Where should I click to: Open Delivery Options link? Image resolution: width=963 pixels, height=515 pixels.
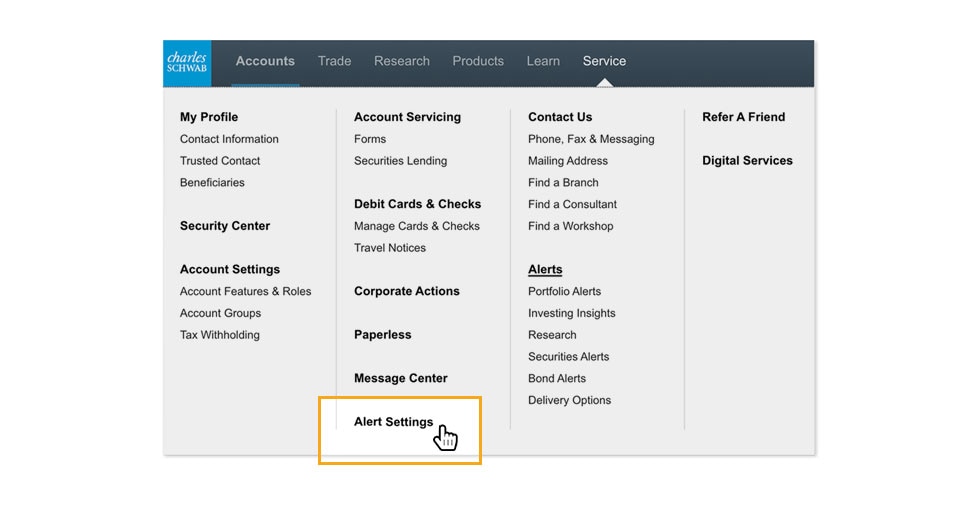pyautogui.click(x=569, y=401)
